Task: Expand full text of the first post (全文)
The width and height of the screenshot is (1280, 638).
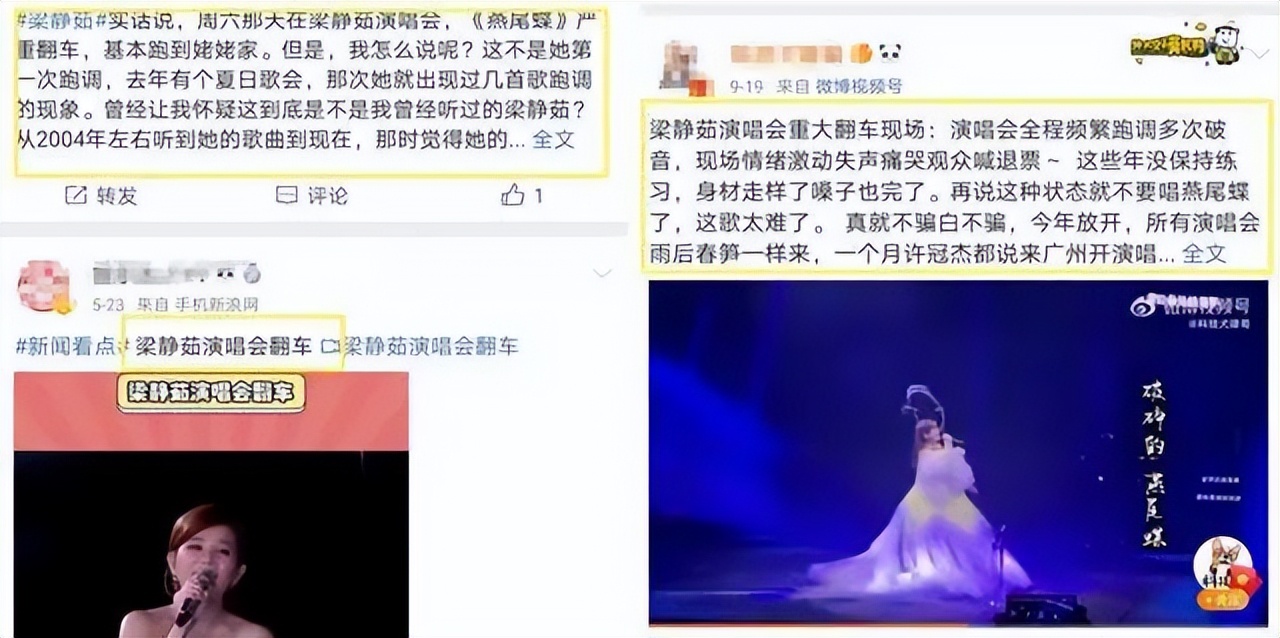Action: (553, 139)
